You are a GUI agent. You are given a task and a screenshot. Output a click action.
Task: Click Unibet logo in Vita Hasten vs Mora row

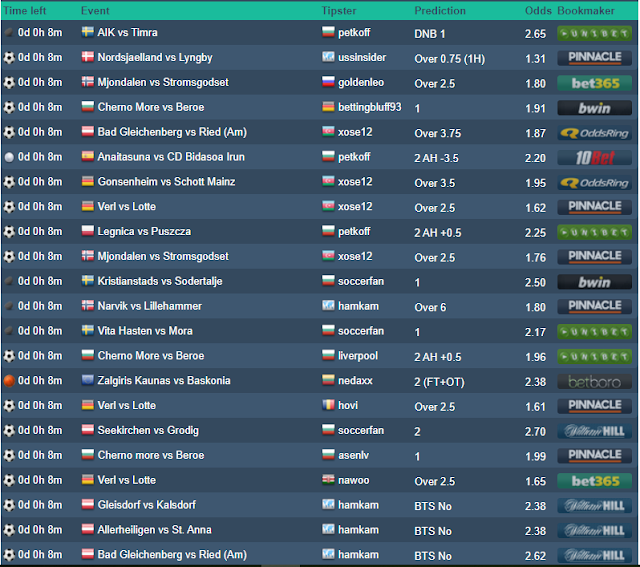pos(594,332)
